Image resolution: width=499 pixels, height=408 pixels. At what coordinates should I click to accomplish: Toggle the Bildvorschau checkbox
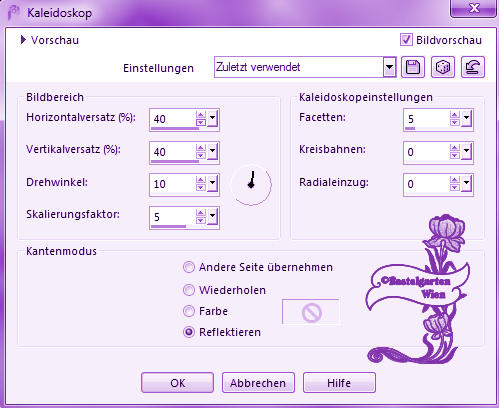point(406,40)
